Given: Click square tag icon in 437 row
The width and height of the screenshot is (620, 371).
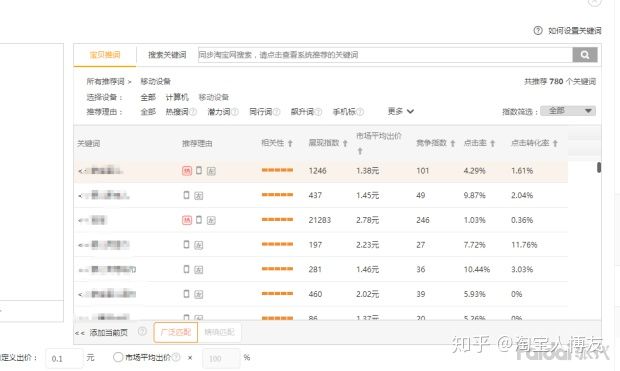Looking at the screenshot, I should [x=199, y=196].
